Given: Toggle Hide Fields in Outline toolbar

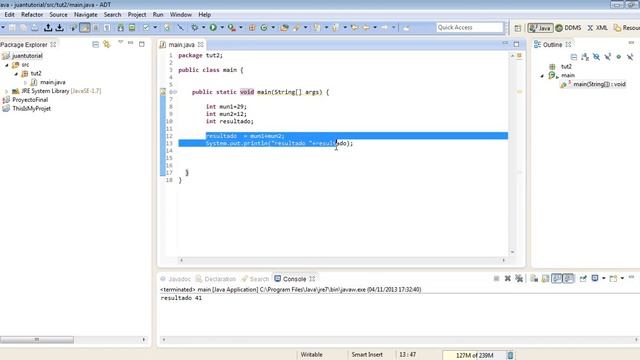Looking at the screenshot, I should click(x=596, y=57).
